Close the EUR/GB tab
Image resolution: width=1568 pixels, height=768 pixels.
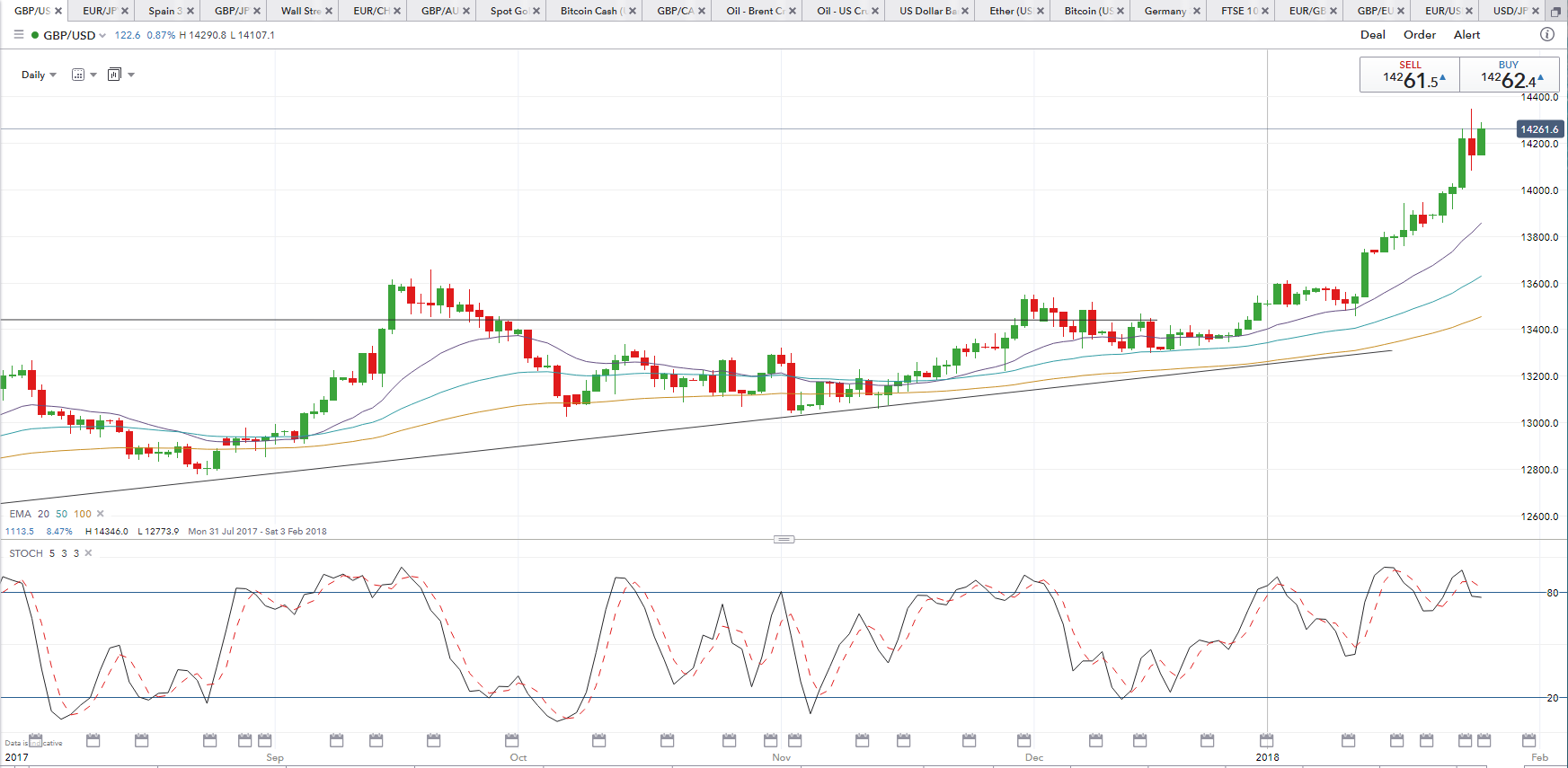(x=1333, y=11)
